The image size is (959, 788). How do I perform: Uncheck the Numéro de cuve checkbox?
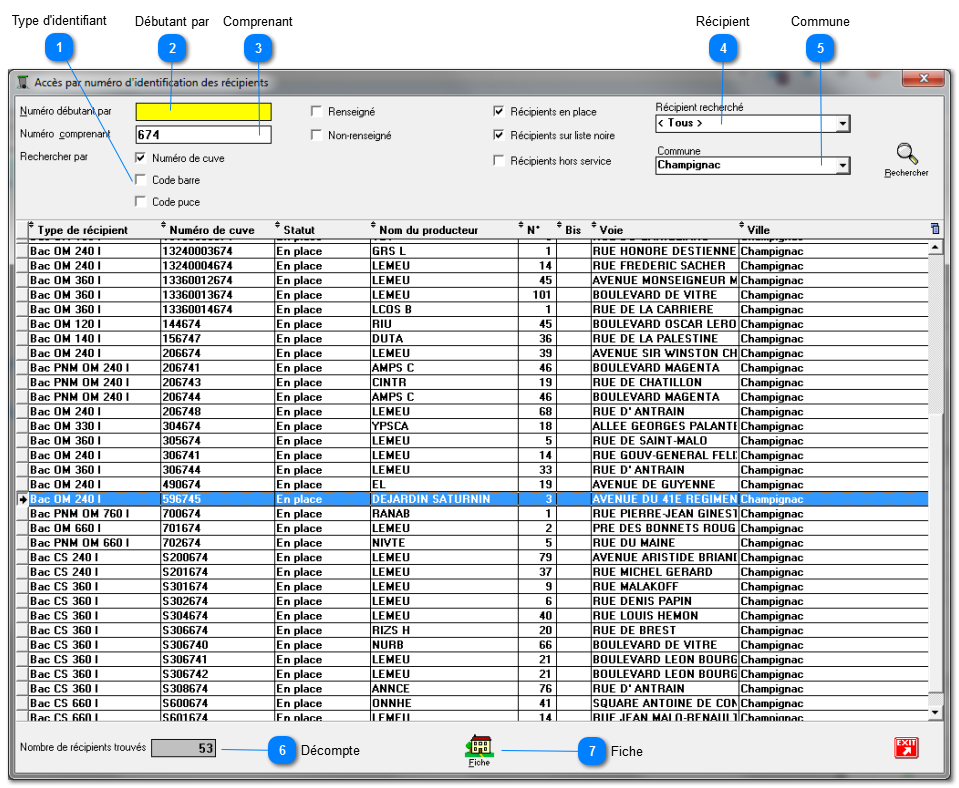point(141,158)
